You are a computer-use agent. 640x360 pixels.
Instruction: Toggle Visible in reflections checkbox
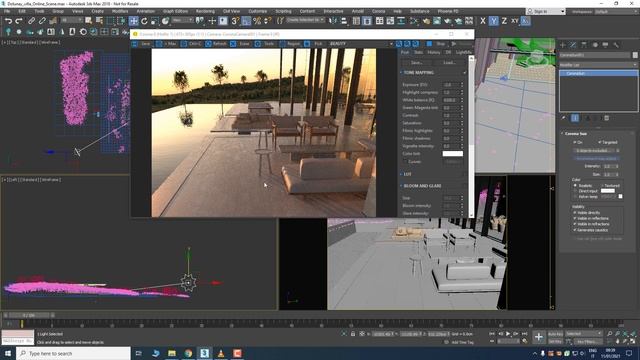575,218
